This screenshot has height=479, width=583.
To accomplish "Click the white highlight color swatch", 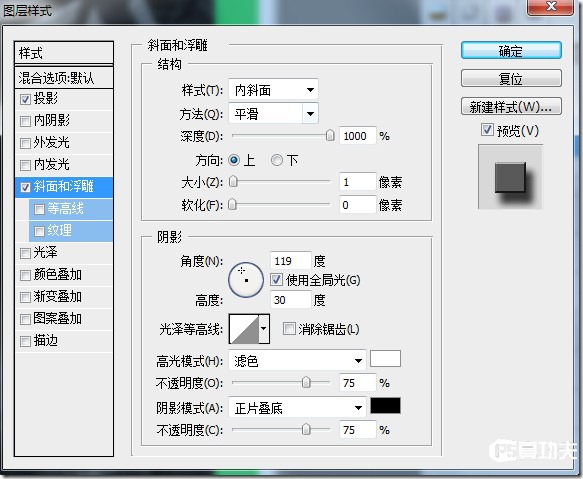I will [x=386, y=359].
